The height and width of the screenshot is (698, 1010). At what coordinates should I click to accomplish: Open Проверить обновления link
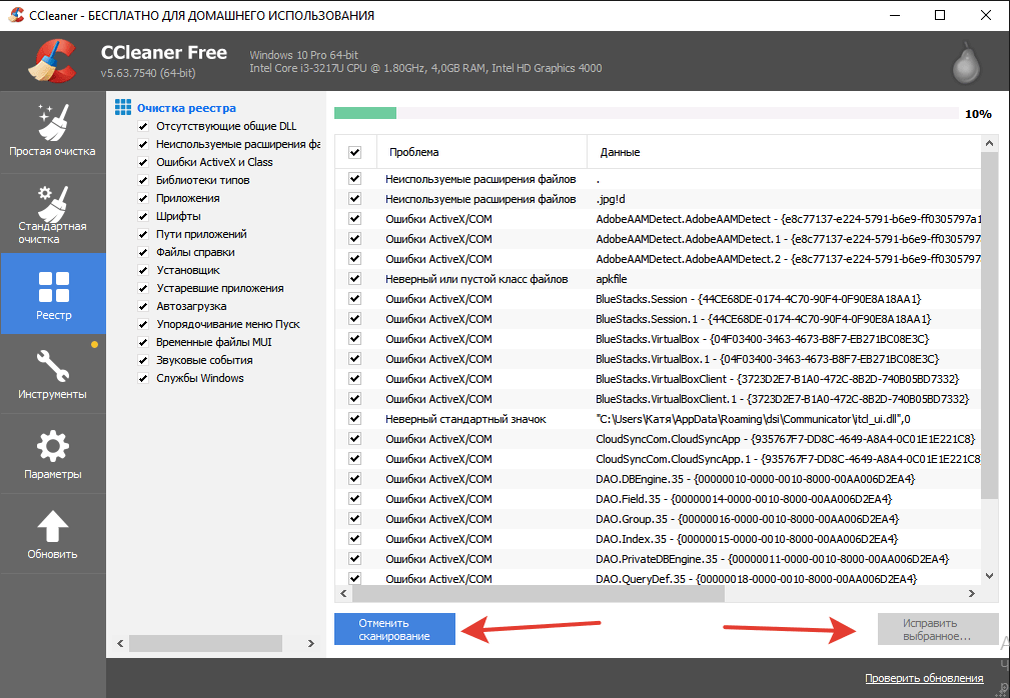pos(924,678)
